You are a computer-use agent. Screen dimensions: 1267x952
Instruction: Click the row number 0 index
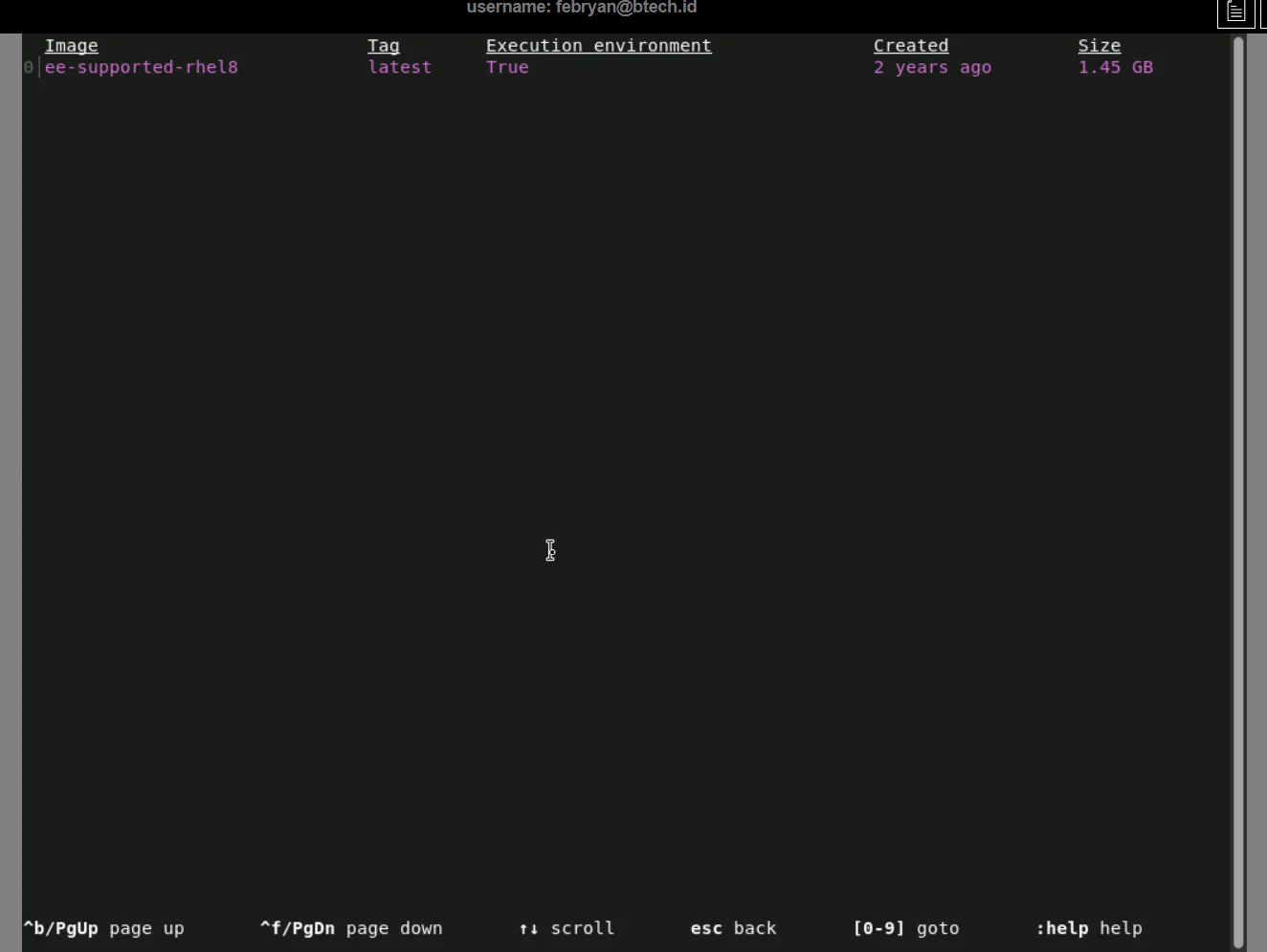click(x=29, y=68)
